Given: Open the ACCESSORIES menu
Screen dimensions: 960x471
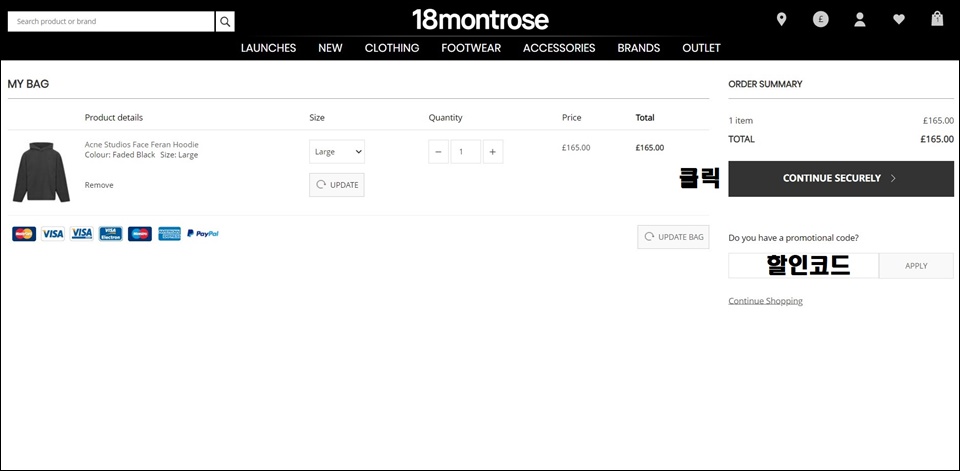Looking at the screenshot, I should (559, 48).
